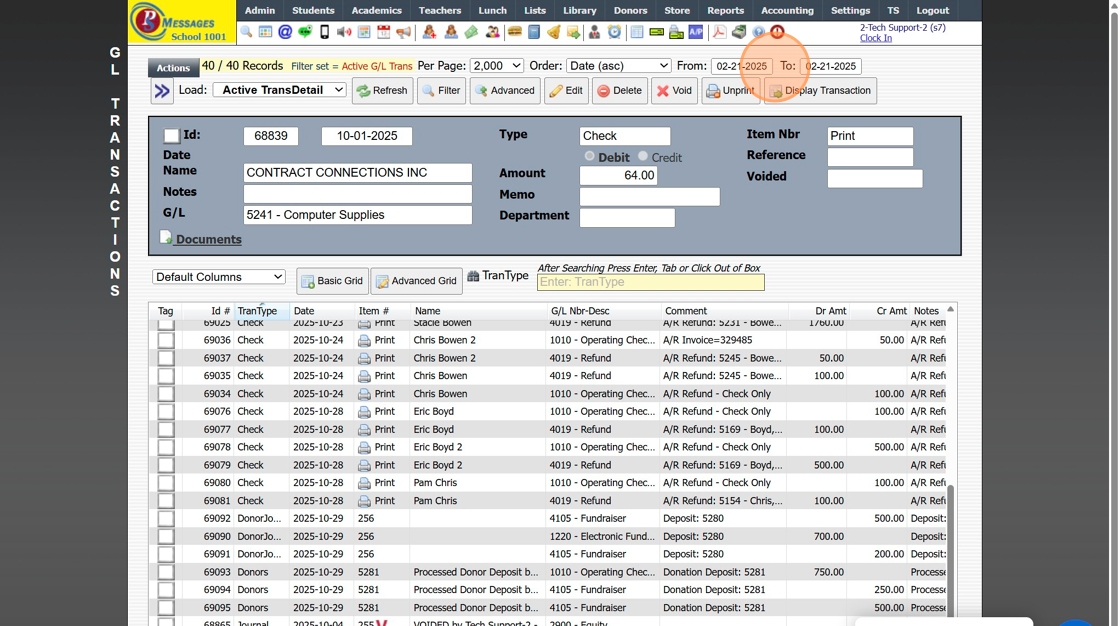Click the mobile phone icon
Image resolution: width=1120 pixels, height=626 pixels.
pos(324,32)
